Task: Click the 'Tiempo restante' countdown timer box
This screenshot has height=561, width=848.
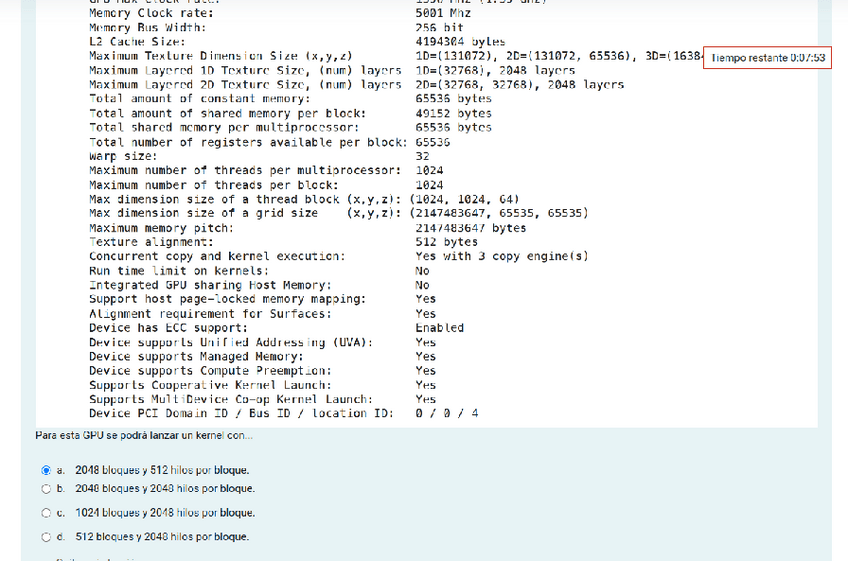Action: [x=768, y=58]
